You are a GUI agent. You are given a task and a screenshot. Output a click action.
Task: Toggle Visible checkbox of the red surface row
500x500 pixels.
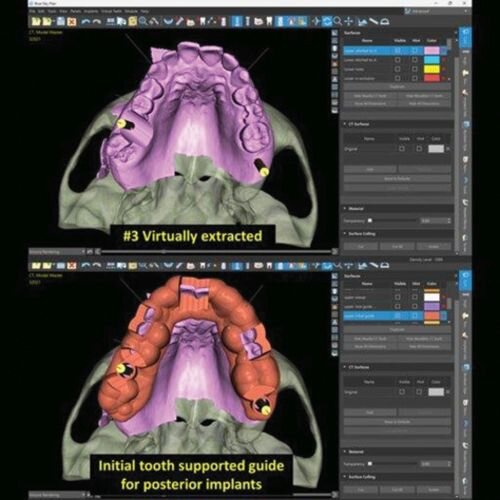pyautogui.click(x=398, y=78)
